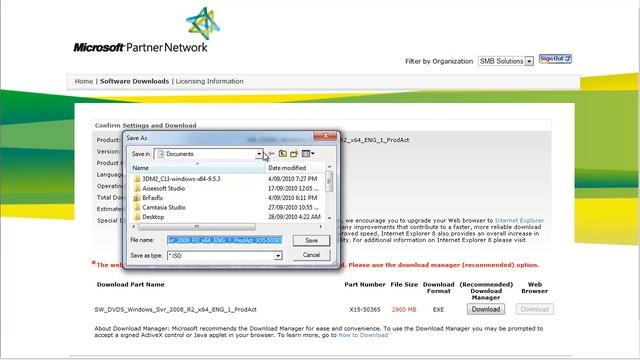Open the View Menu icon in Save As
The width and height of the screenshot is (640, 360).
coord(308,154)
